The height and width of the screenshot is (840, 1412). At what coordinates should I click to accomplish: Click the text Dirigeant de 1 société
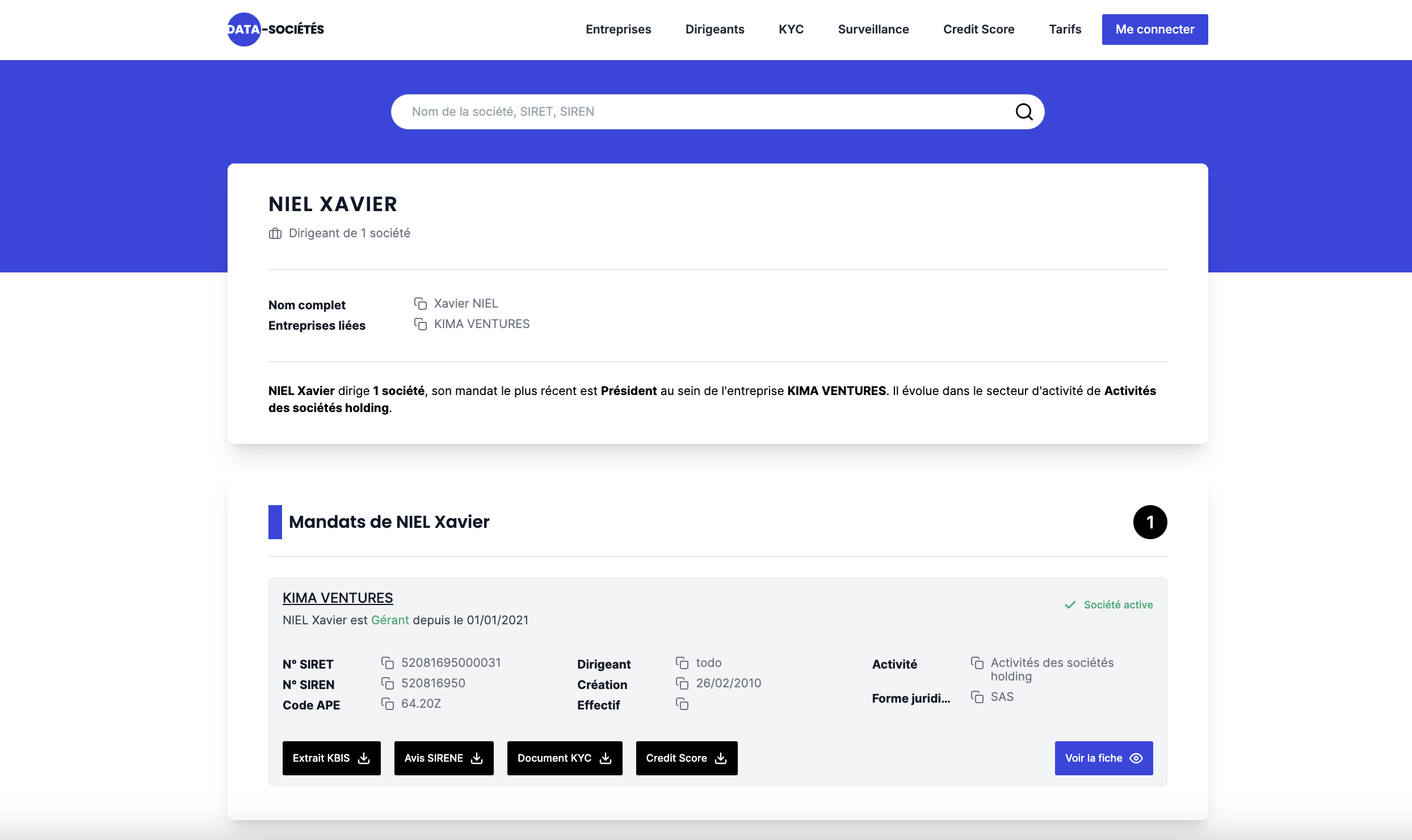(350, 233)
